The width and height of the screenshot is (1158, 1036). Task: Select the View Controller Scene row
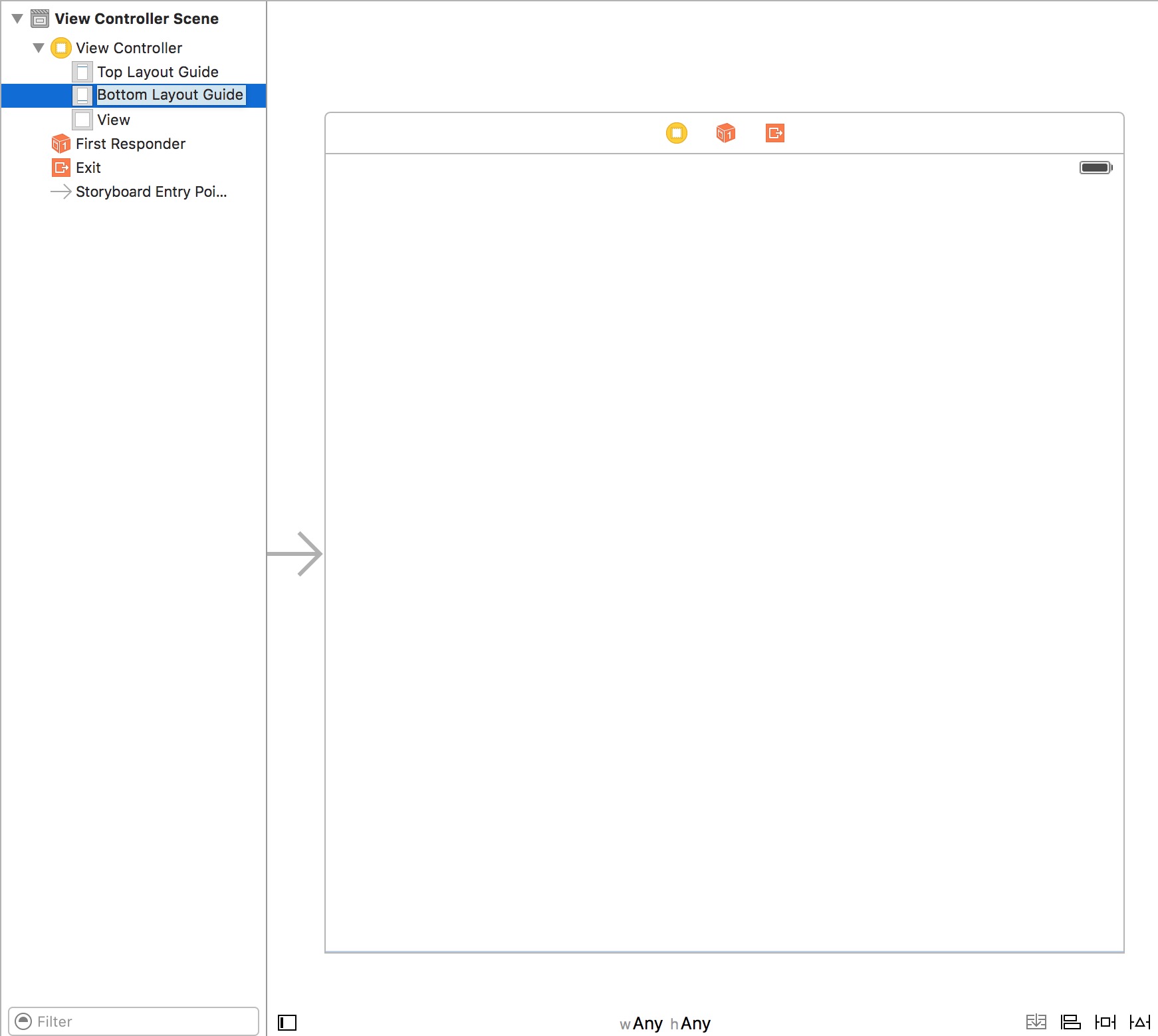pos(134,19)
